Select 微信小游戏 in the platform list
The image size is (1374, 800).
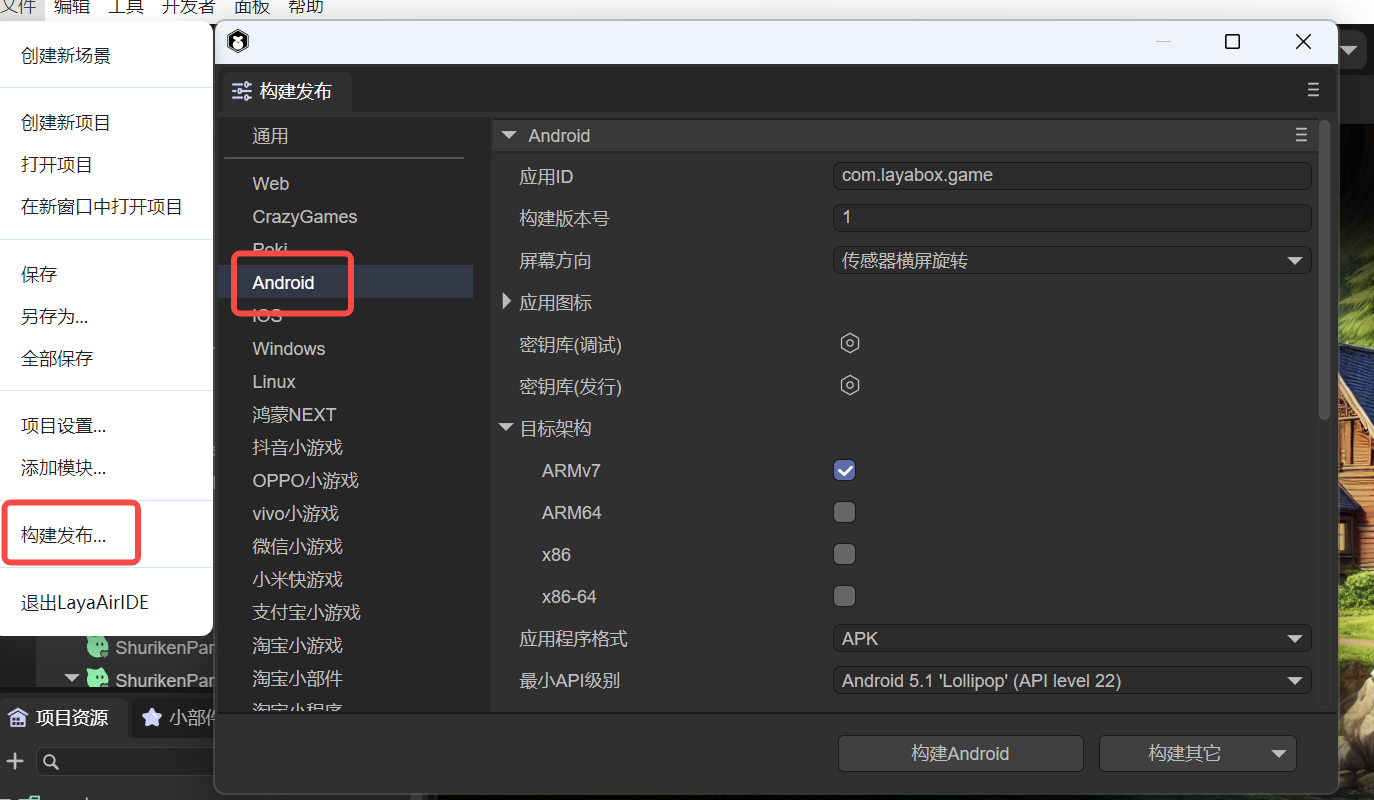pyautogui.click(x=297, y=547)
